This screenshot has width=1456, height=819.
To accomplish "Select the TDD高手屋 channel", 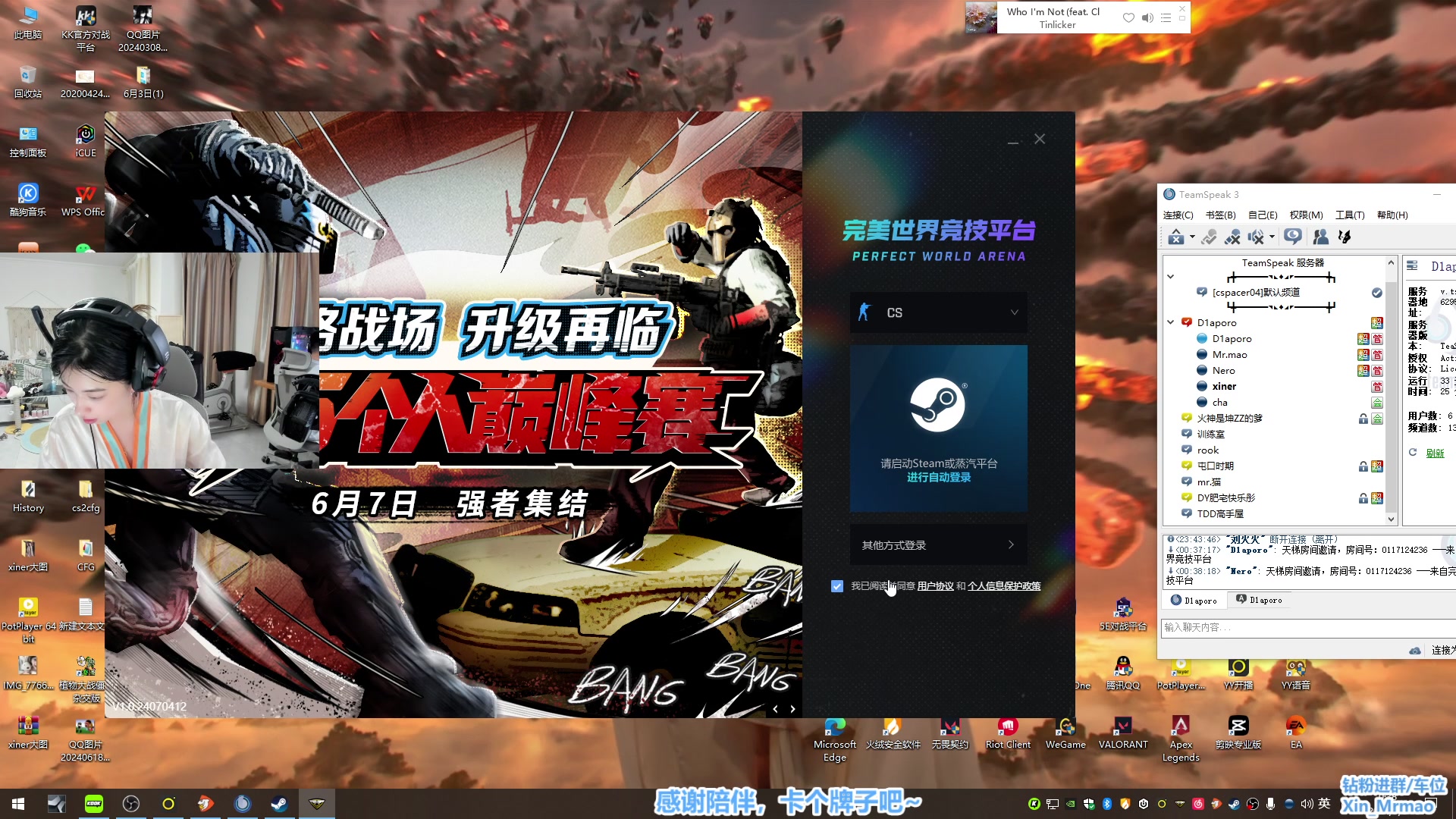I will 1220,514.
